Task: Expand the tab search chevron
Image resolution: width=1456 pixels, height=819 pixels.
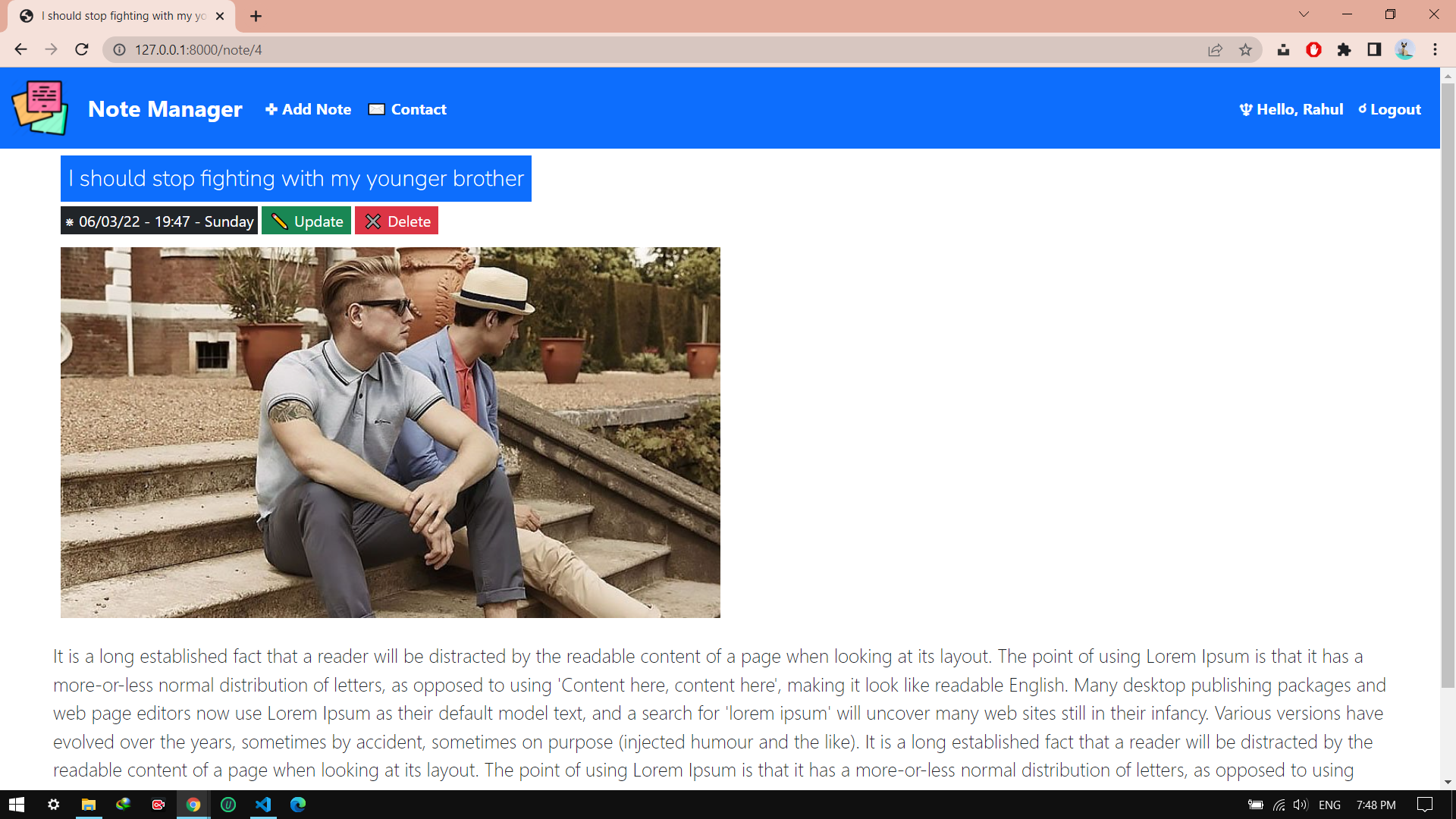Action: point(1304,14)
